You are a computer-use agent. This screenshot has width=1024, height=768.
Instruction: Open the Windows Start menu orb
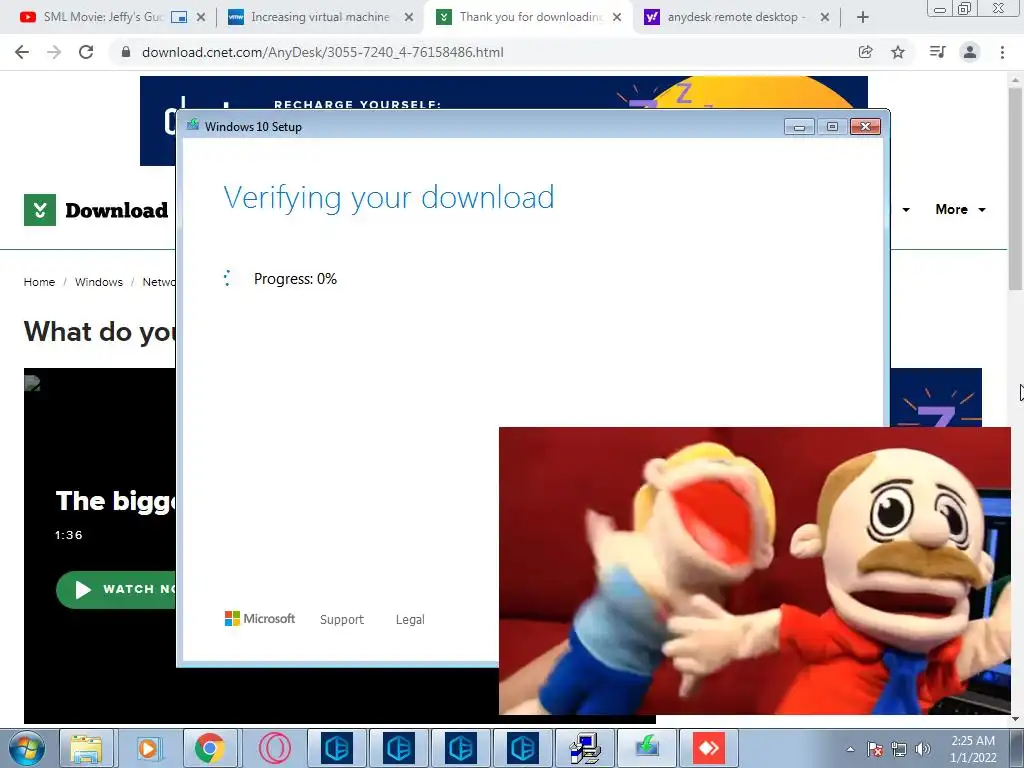[27, 748]
